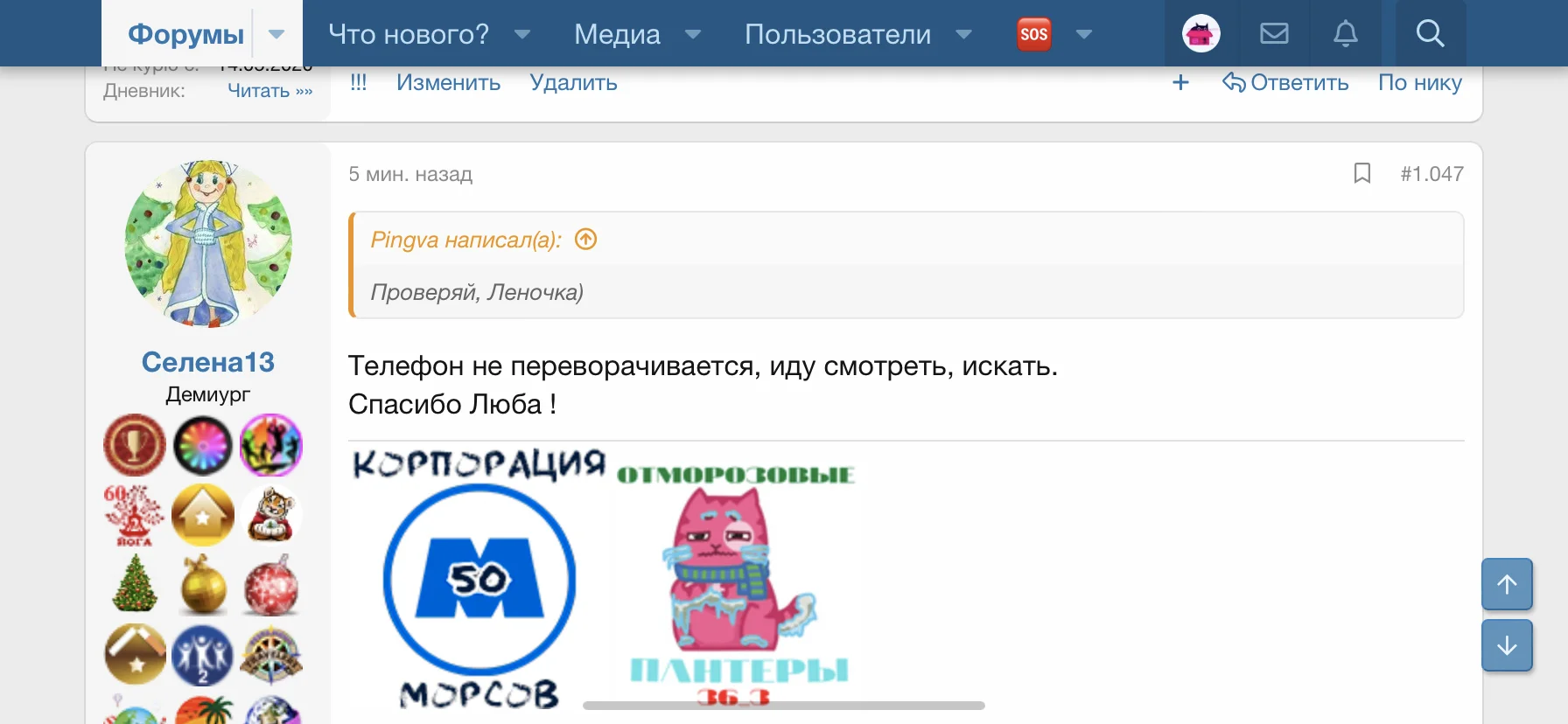
Task: Click the plus multi-quote icon
Action: click(1180, 82)
